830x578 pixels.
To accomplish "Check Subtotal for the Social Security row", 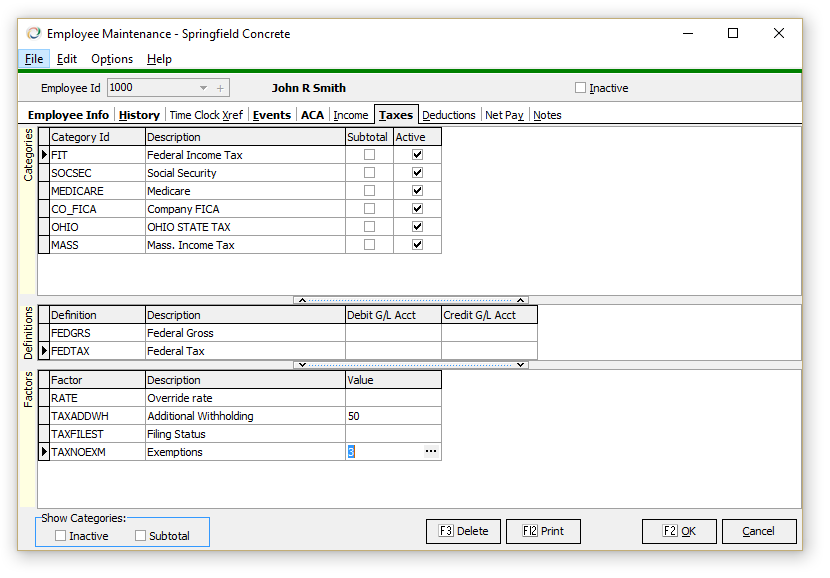I will (369, 173).
